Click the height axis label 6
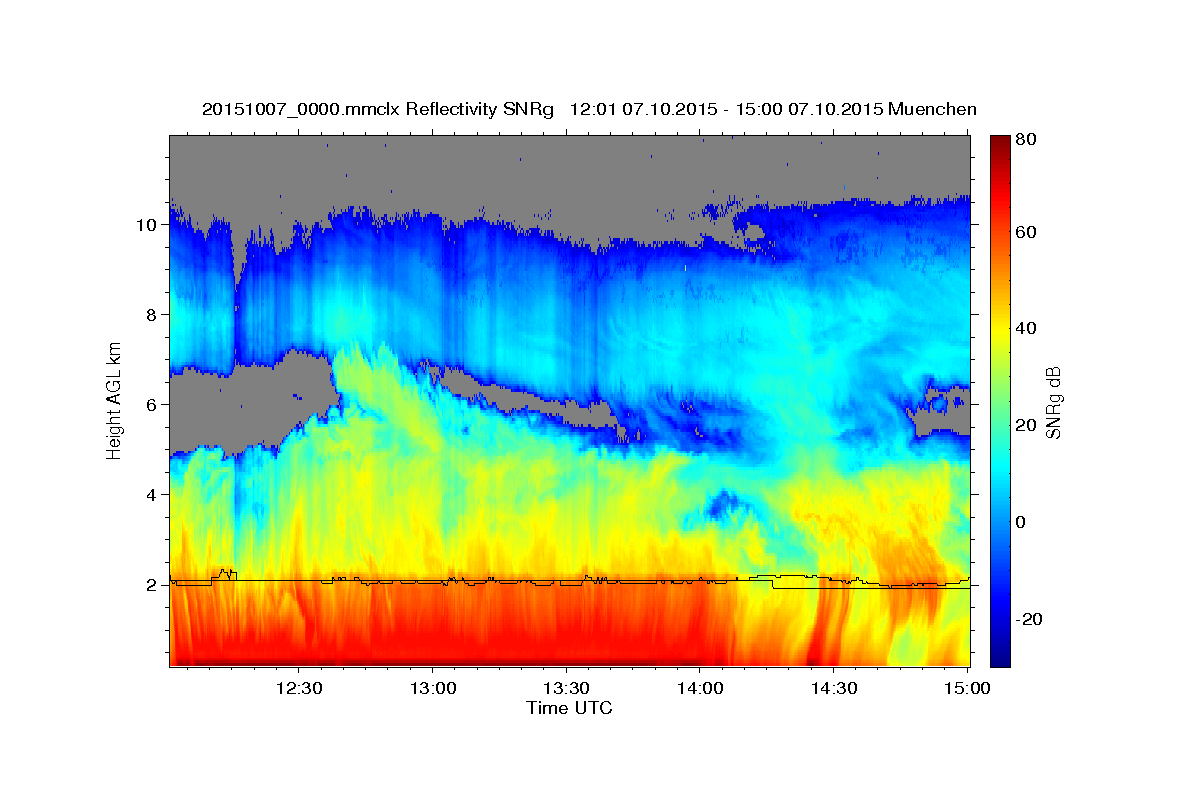Screen dimensions: 1200x800 coord(154,405)
